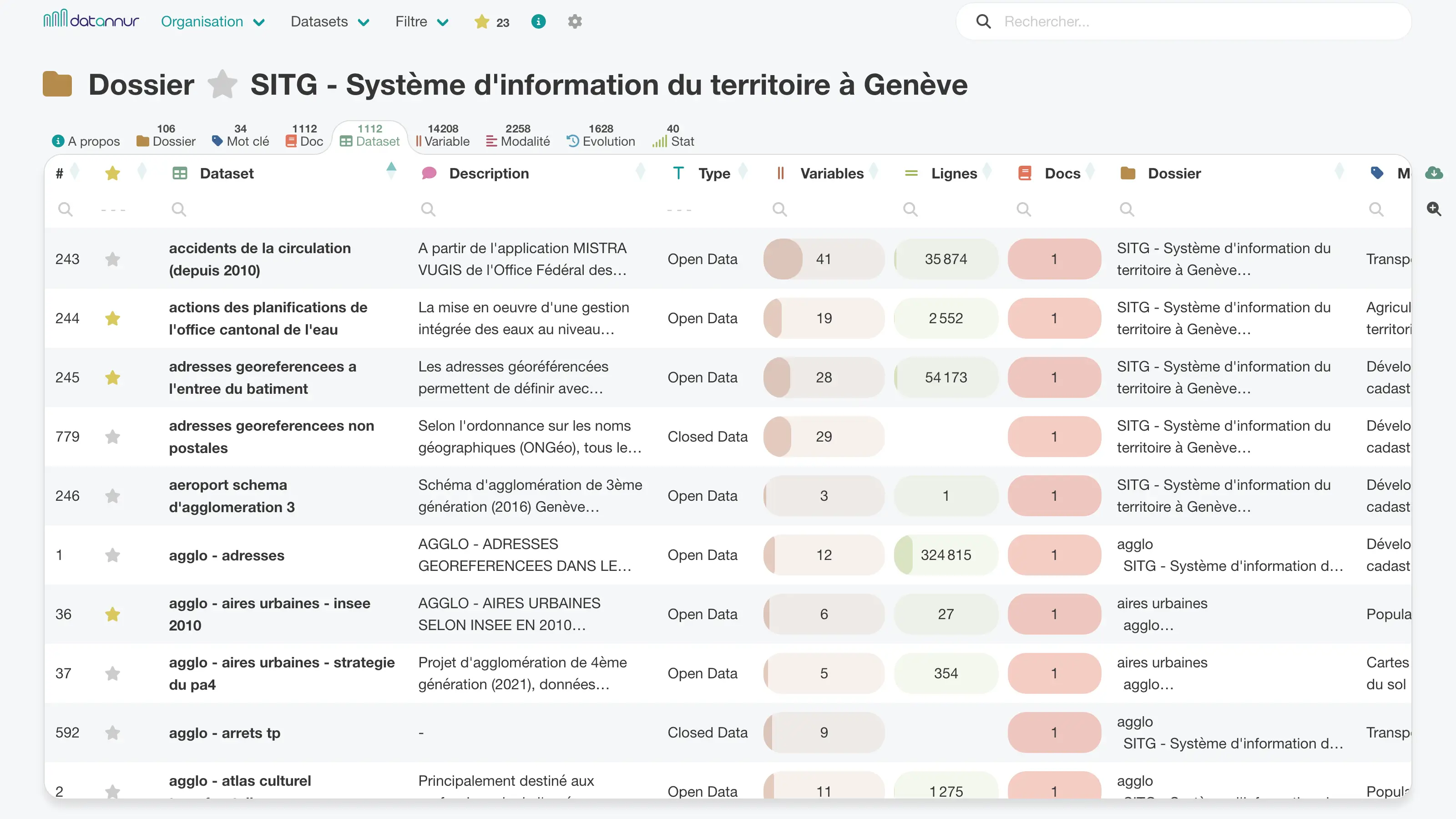Click search icon under Dossier column
The width and height of the screenshot is (1456, 819).
pos(1127,209)
